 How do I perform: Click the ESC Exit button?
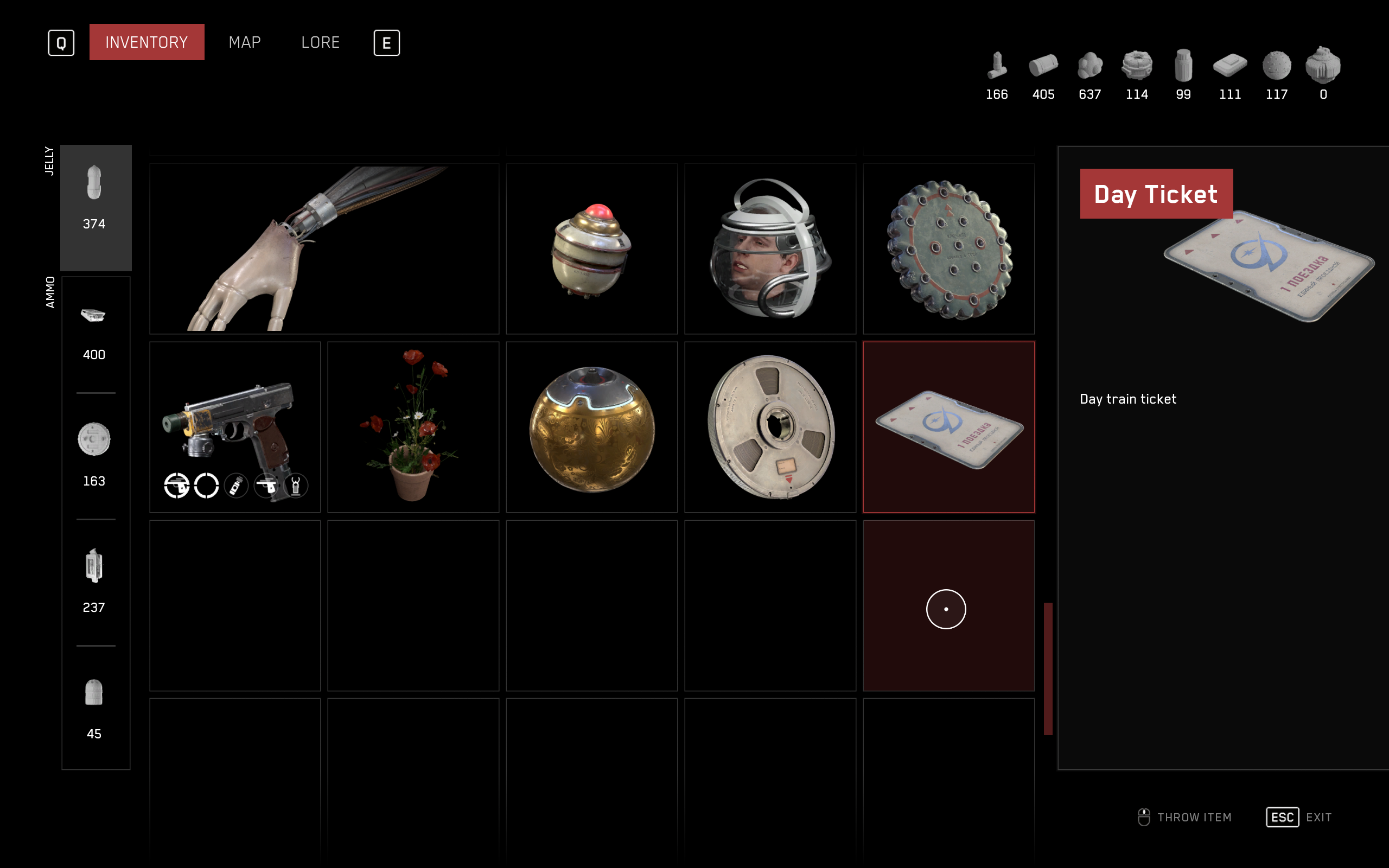(1298, 817)
